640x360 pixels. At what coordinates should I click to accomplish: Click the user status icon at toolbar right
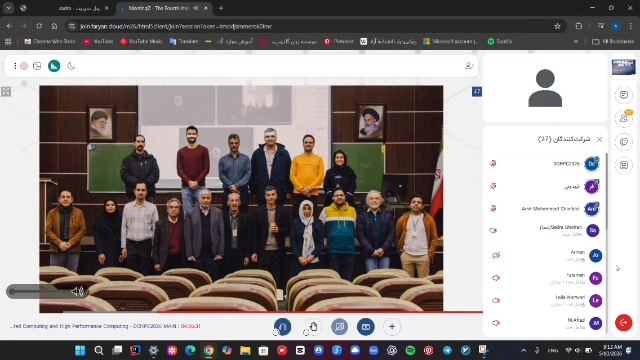click(469, 66)
